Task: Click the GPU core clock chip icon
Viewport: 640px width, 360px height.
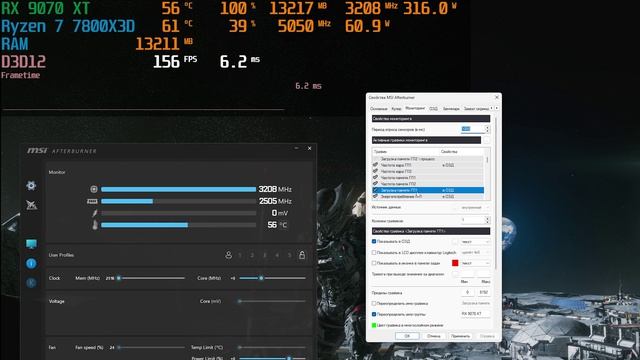Action: [94, 189]
